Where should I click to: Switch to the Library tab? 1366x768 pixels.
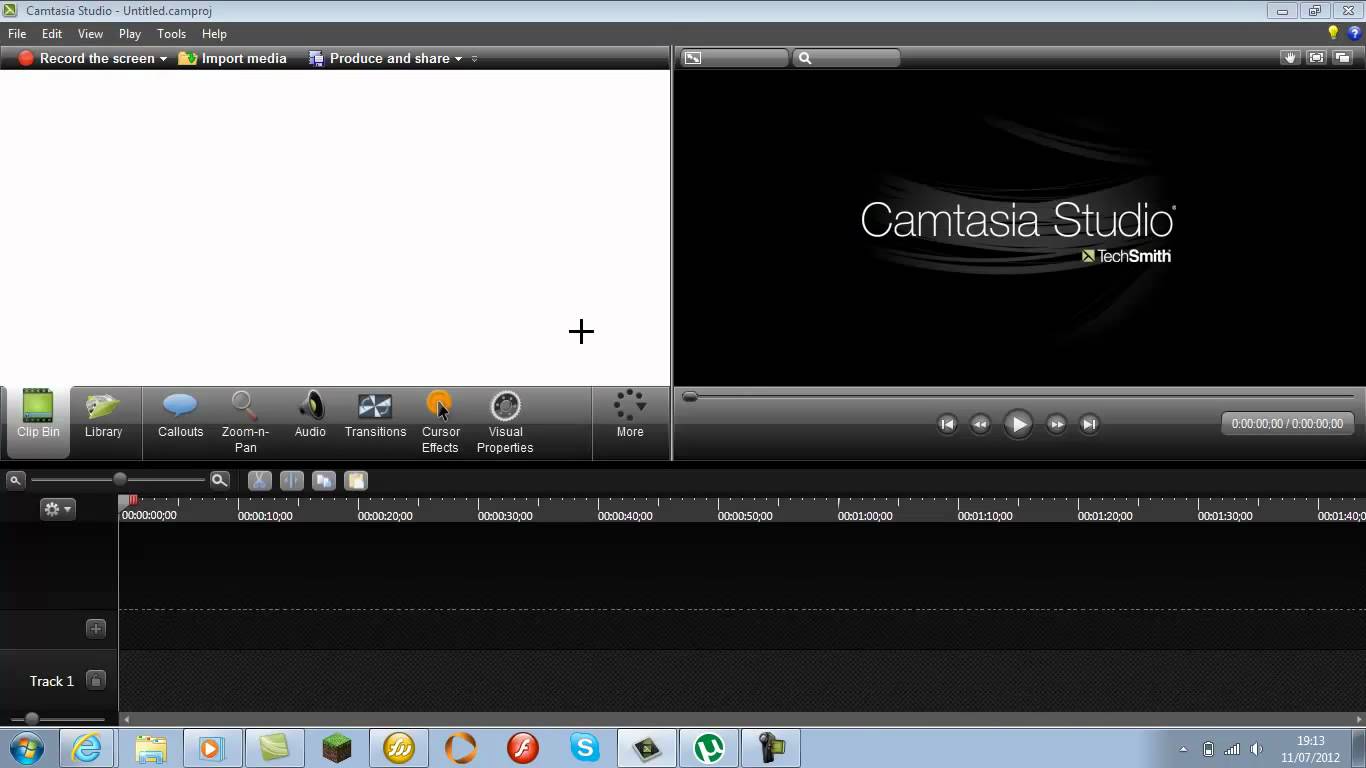pyautogui.click(x=103, y=416)
